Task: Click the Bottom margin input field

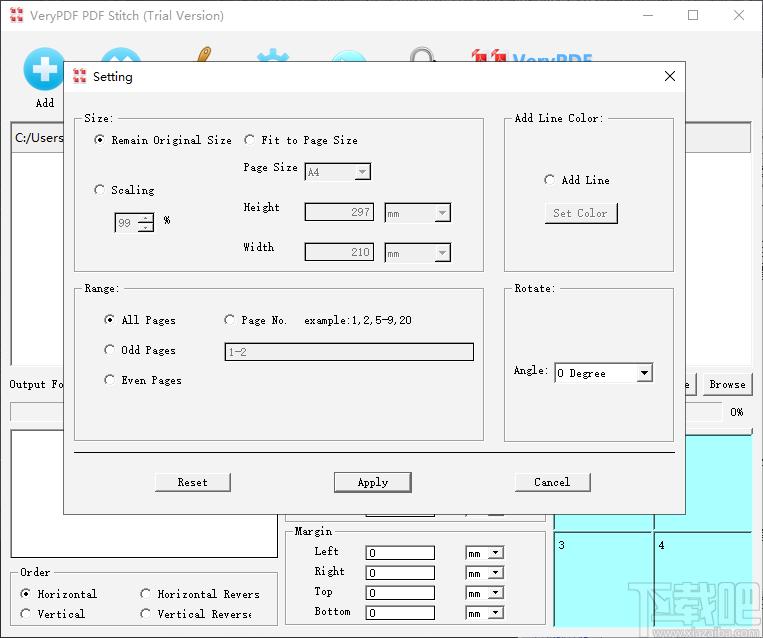Action: coord(400,613)
